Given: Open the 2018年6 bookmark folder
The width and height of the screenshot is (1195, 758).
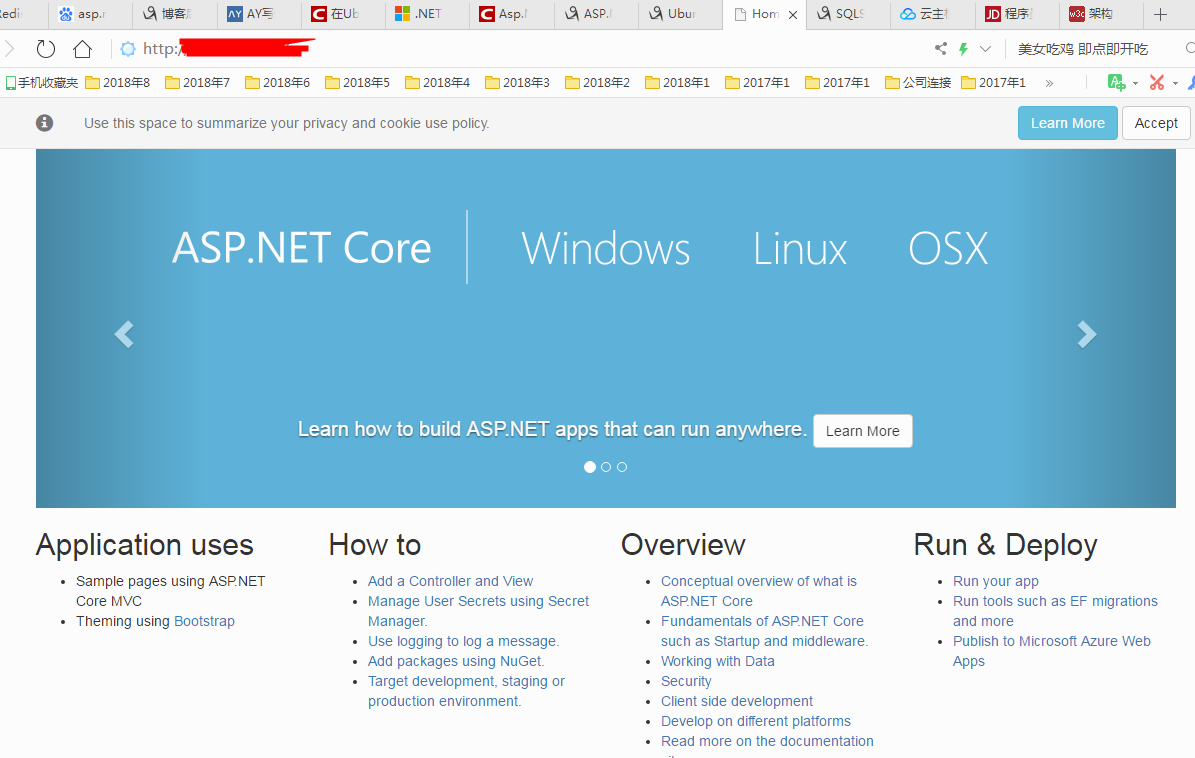Looking at the screenshot, I should (x=277, y=82).
